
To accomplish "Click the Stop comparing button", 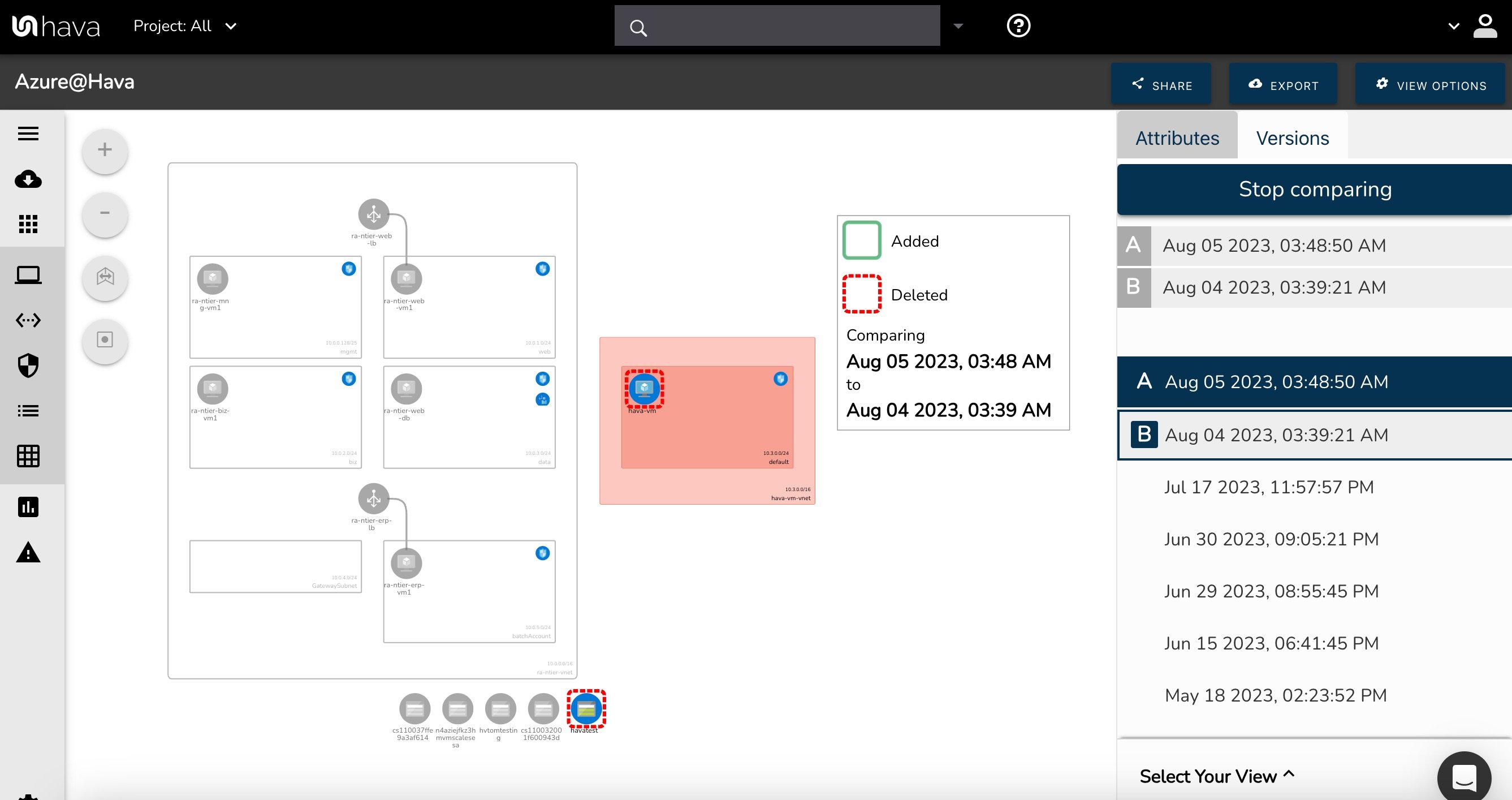I will pos(1314,189).
